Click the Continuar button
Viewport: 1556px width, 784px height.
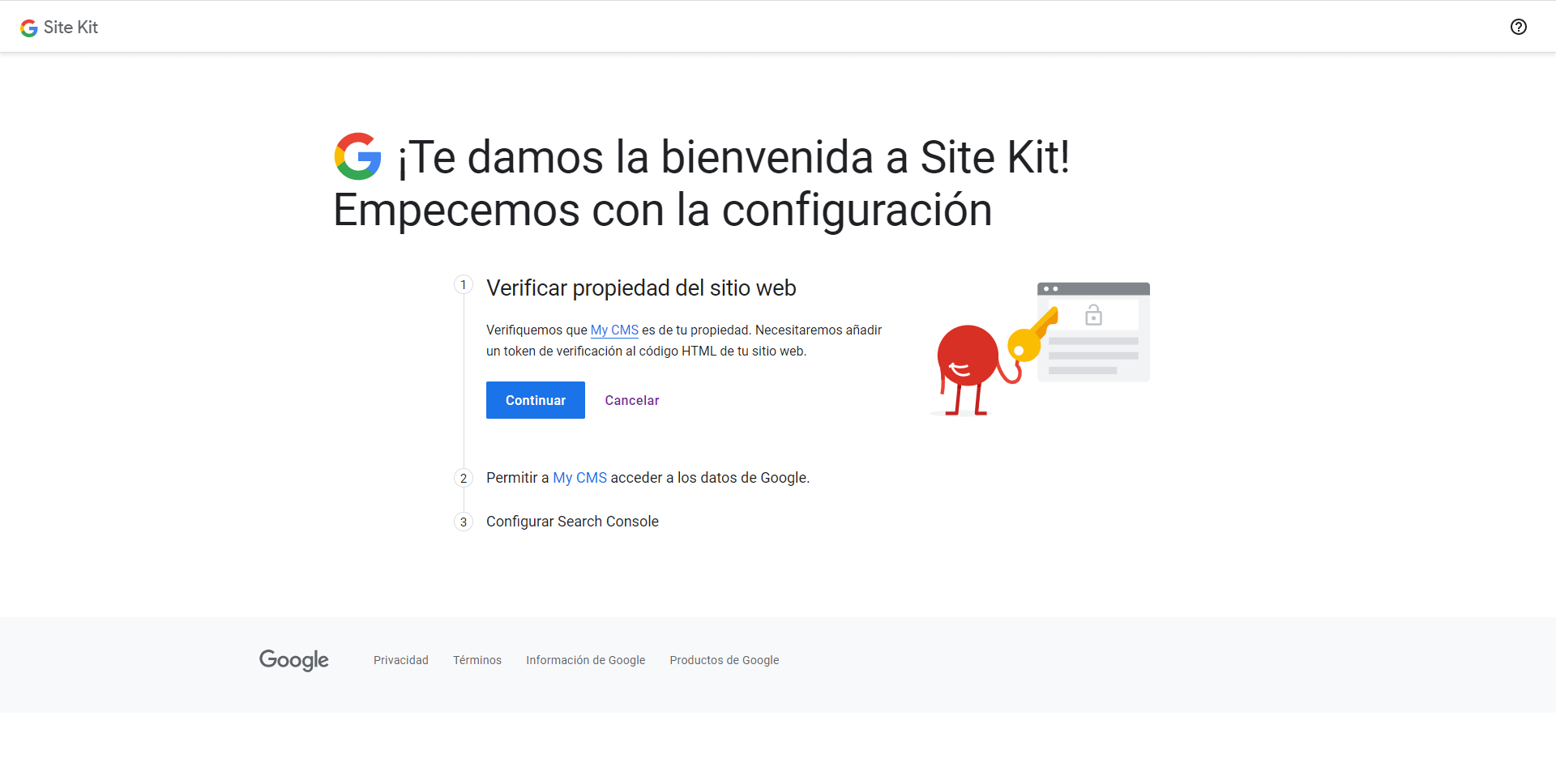tap(536, 400)
